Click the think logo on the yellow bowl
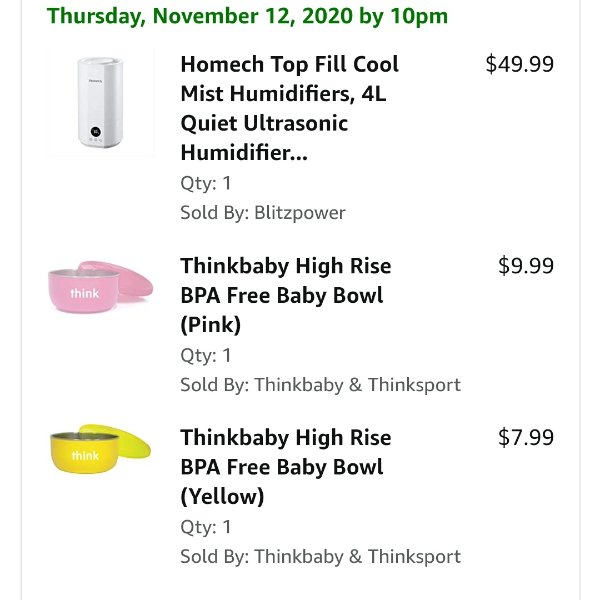The width and height of the screenshot is (600, 600). coord(85,456)
